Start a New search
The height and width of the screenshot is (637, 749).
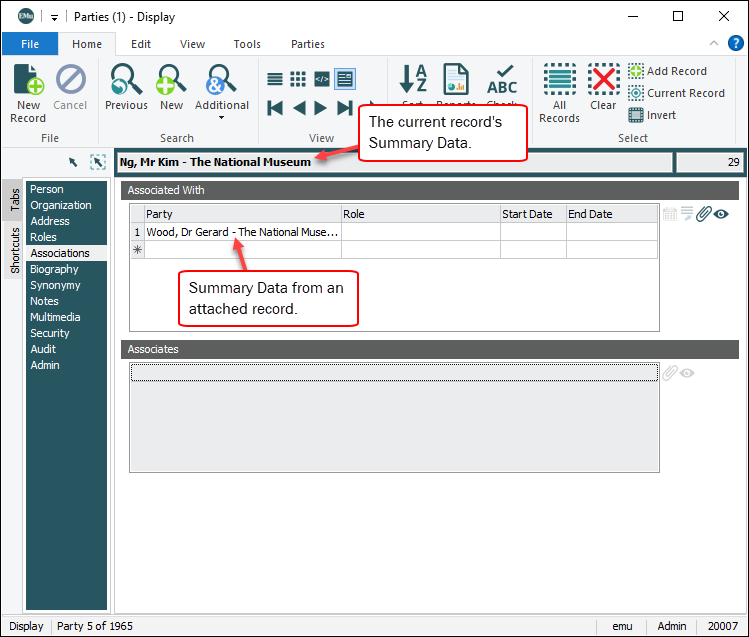click(172, 84)
